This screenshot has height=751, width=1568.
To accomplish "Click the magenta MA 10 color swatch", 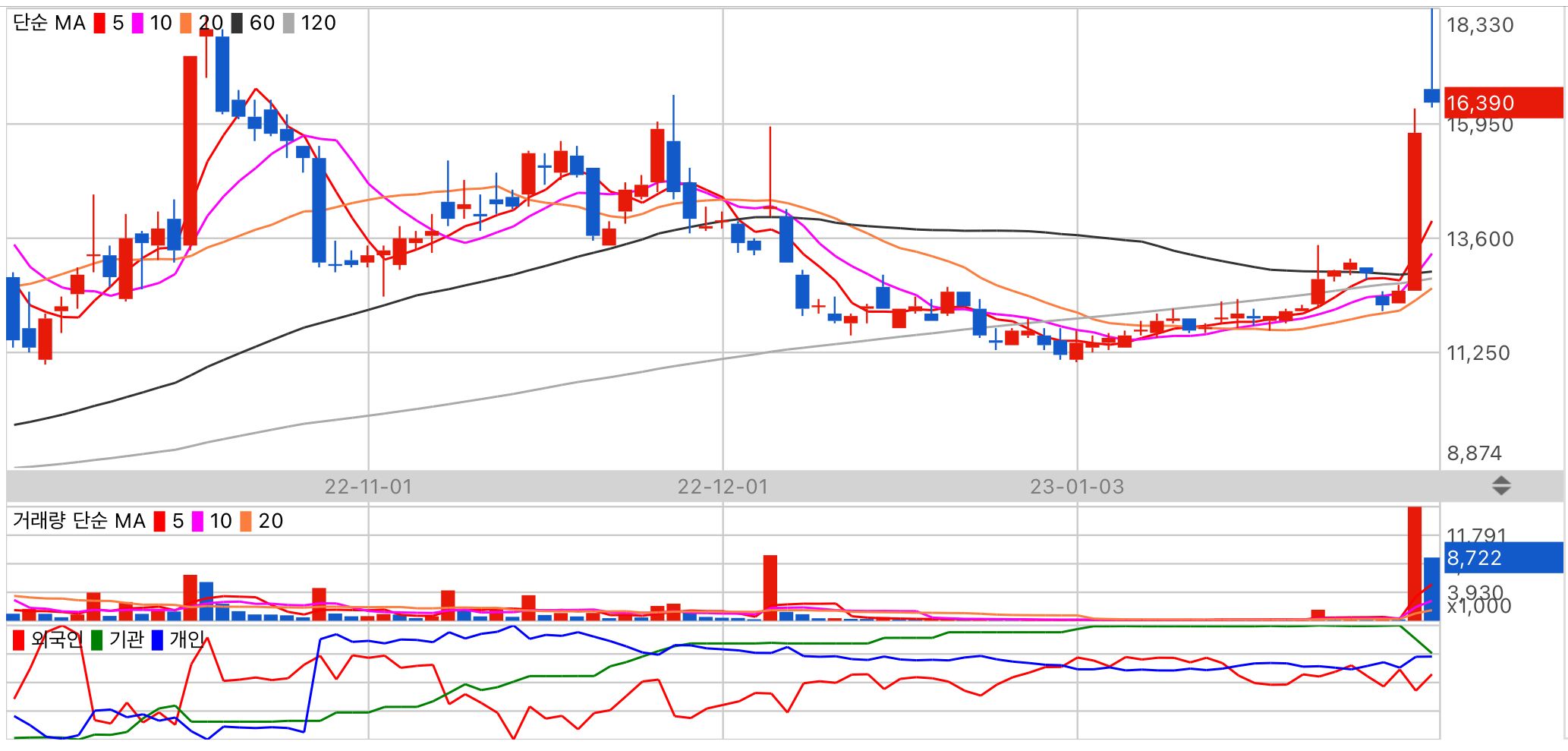I will pos(137,24).
